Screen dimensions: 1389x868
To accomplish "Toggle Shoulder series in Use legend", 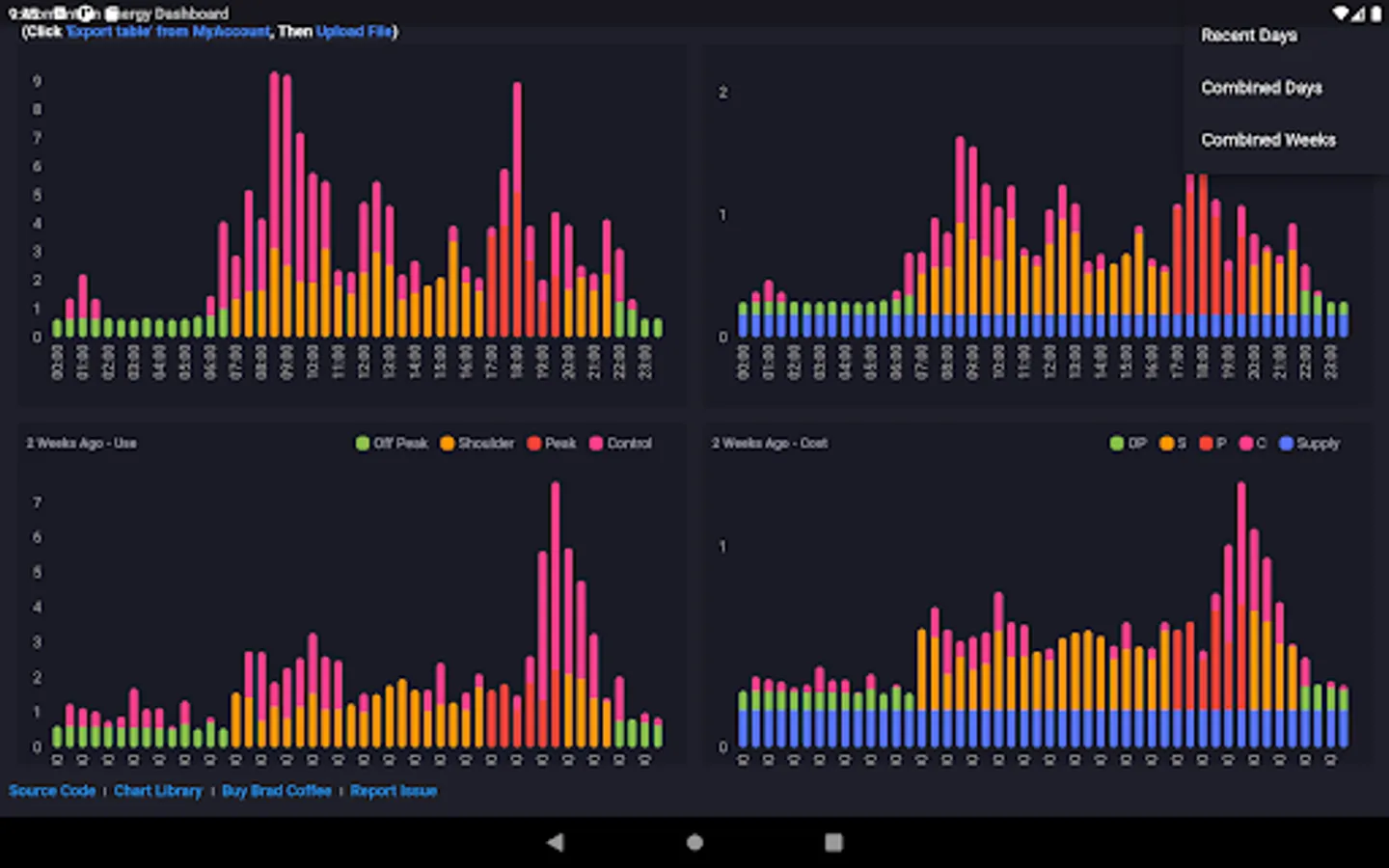I will click(477, 444).
